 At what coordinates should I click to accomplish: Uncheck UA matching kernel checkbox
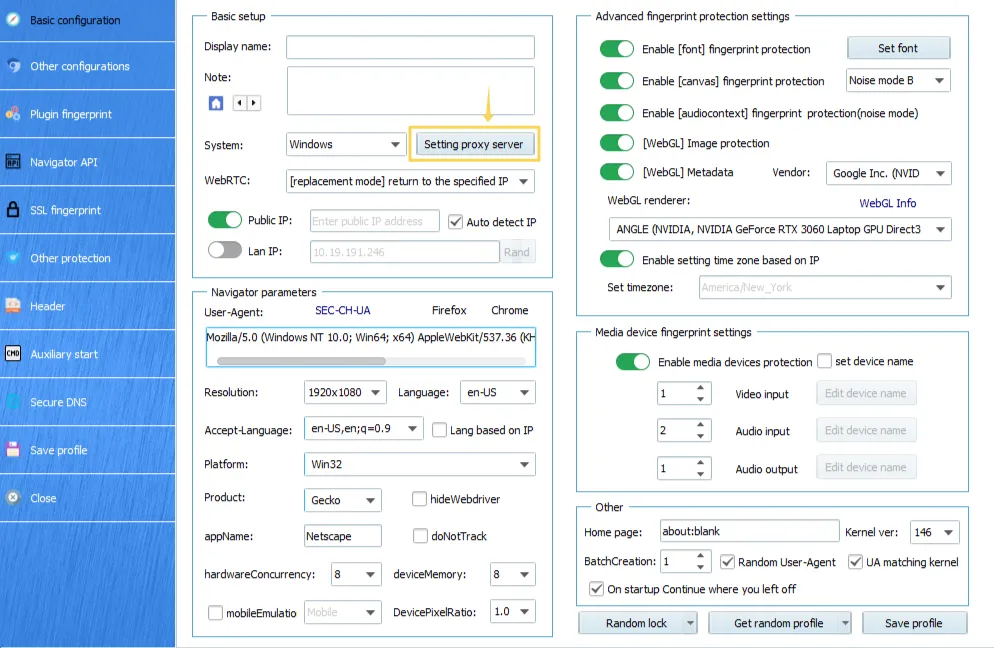click(x=855, y=562)
